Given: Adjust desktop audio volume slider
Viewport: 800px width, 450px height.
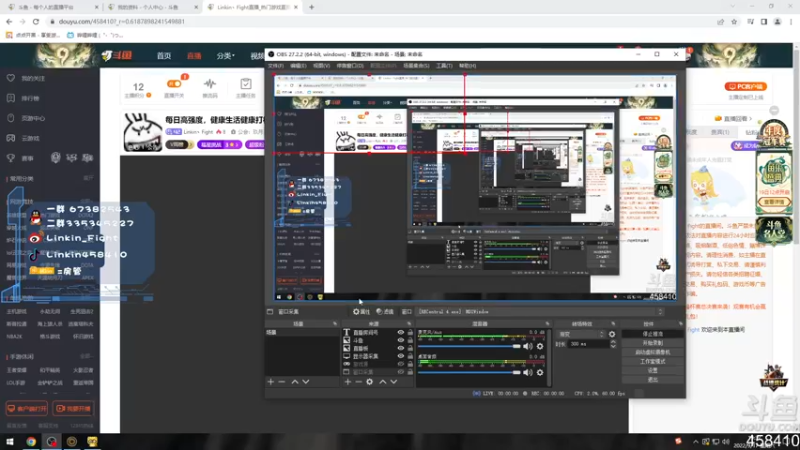Looking at the screenshot, I should pos(469,372).
